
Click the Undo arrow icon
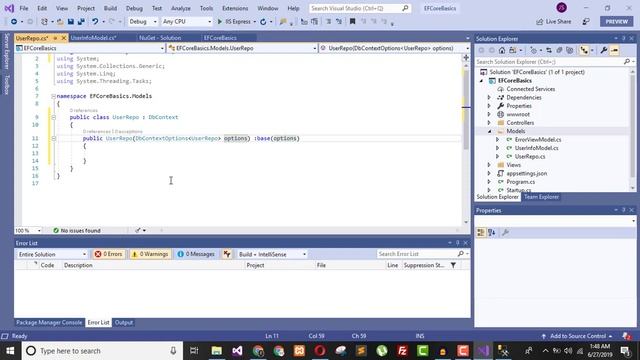[95, 22]
